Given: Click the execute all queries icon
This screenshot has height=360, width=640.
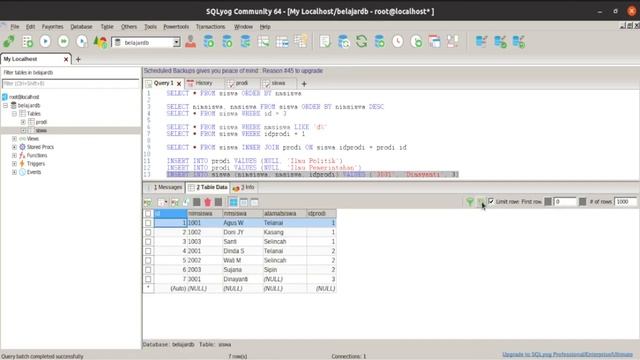Looking at the screenshot, I should coord(63,41).
